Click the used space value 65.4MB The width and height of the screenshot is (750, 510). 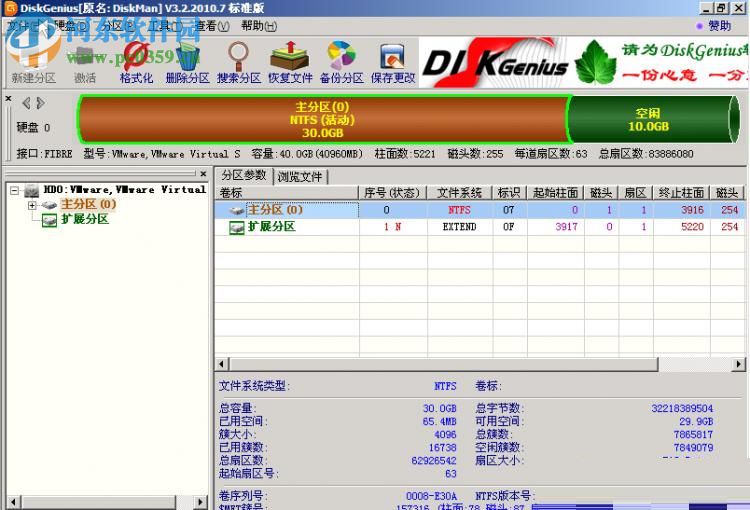pyautogui.click(x=439, y=421)
